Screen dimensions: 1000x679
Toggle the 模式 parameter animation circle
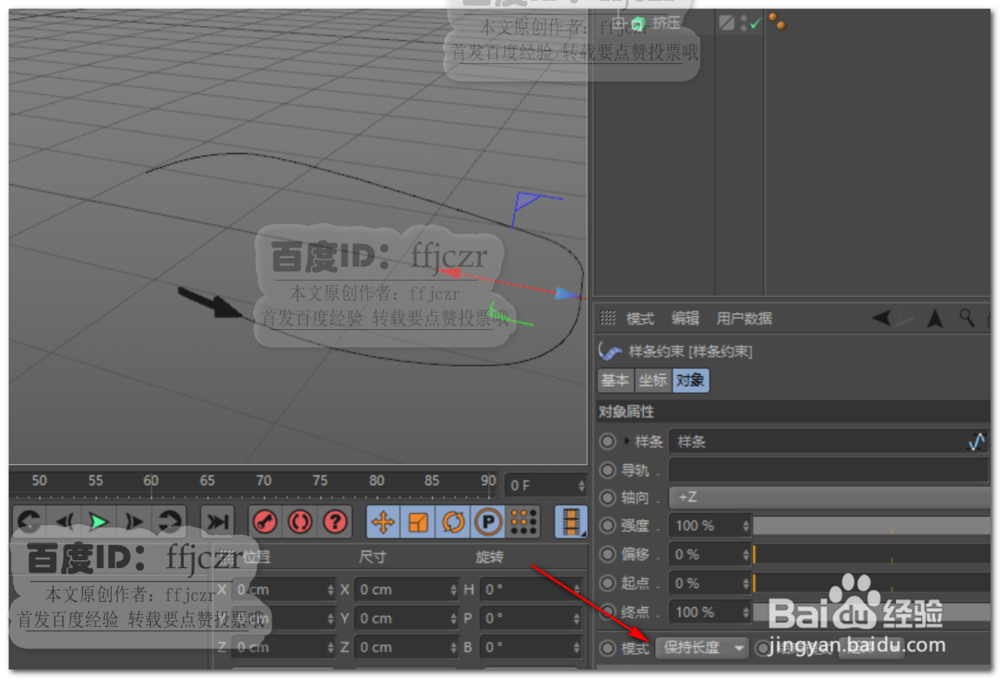[x=608, y=648]
